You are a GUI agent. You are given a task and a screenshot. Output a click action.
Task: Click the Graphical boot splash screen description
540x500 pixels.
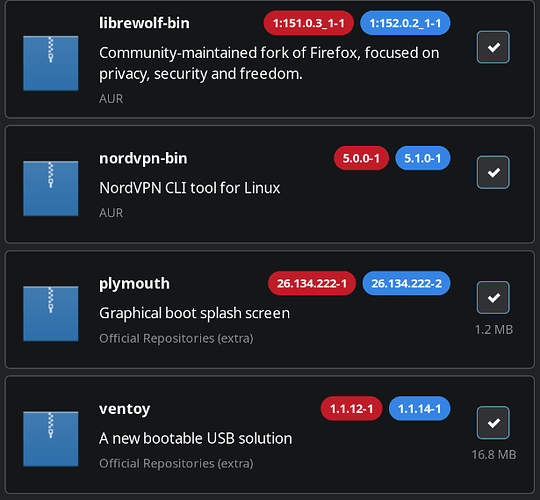point(195,313)
